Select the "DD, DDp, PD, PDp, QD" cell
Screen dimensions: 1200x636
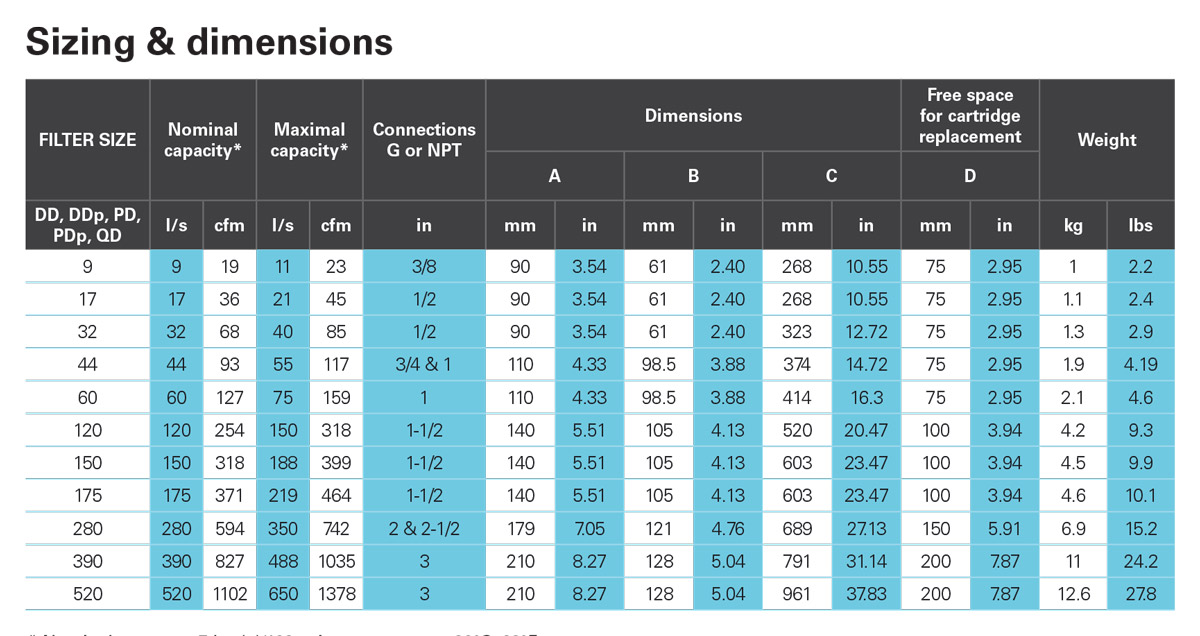click(87, 225)
